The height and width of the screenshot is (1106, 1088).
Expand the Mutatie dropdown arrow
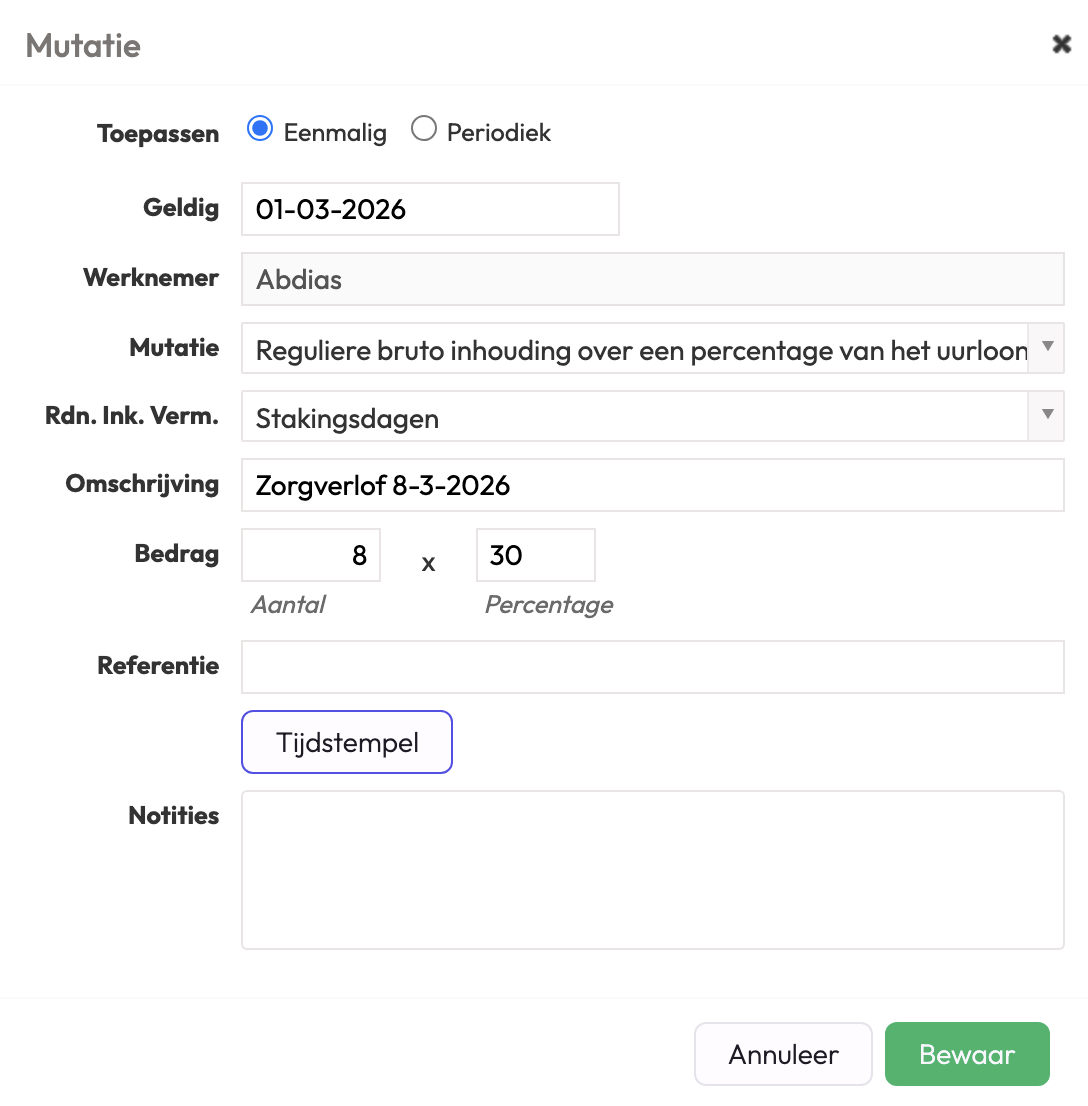pos(1046,348)
